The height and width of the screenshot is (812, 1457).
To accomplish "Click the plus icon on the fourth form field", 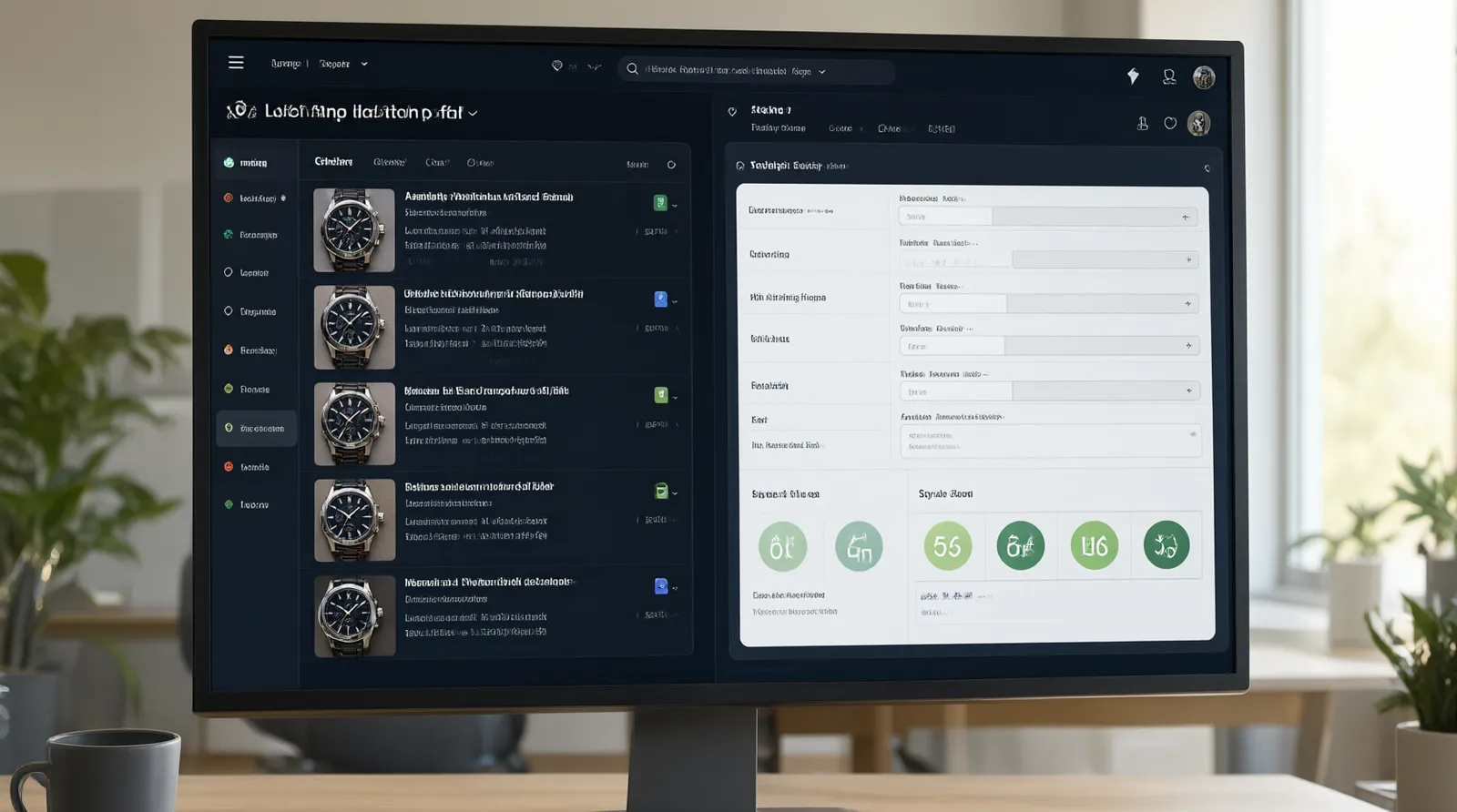I will tap(1188, 346).
